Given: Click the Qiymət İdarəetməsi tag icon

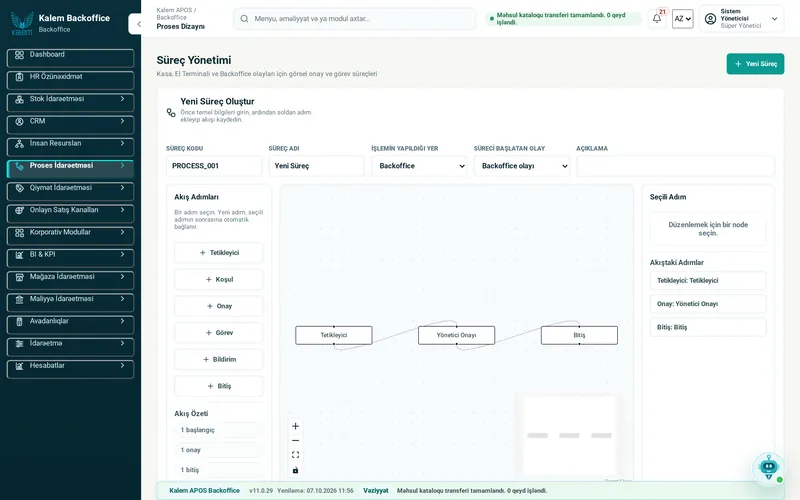Looking at the screenshot, I should [x=19, y=188].
